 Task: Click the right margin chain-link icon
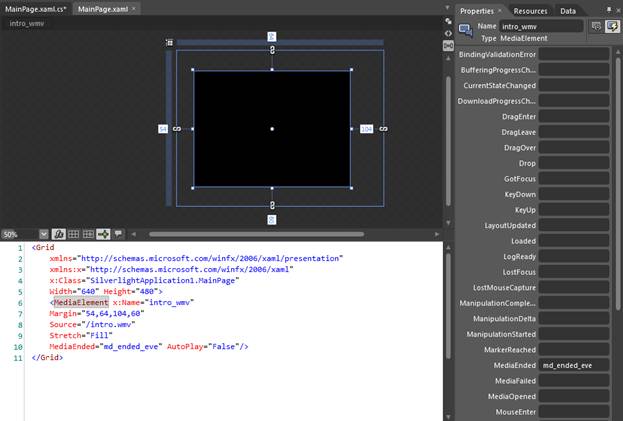click(x=381, y=129)
